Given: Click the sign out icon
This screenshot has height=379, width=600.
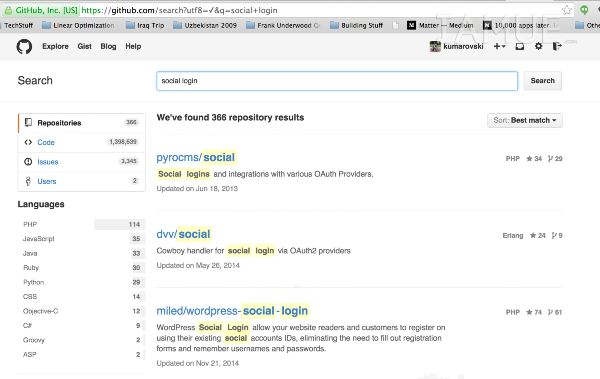Looking at the screenshot, I should click(557, 46).
